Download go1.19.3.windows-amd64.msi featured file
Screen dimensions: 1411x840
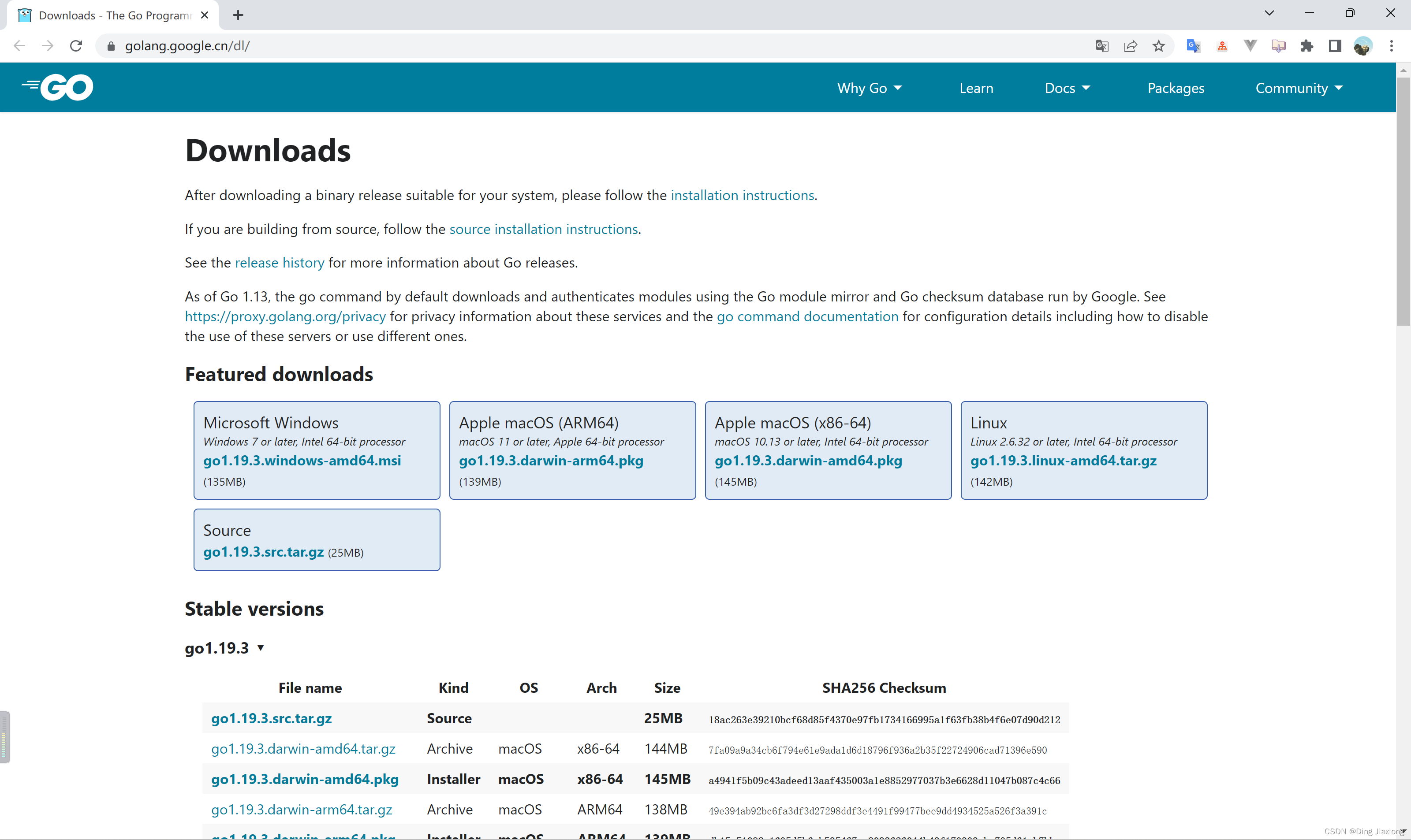(x=302, y=461)
